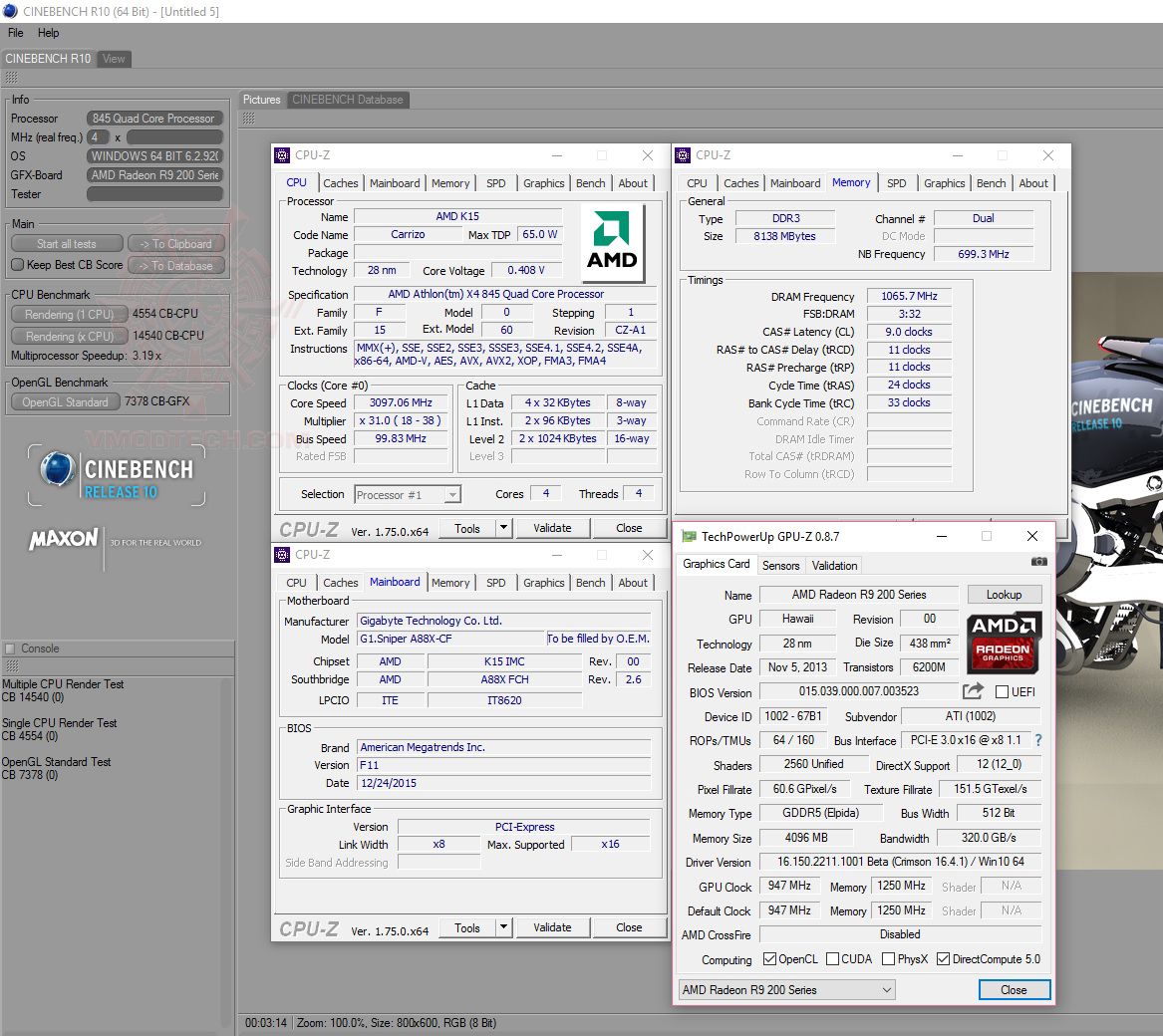Viewport: 1163px width, 1036px height.
Task: Switch to the Sensors tab in GPU-Z
Action: (780, 565)
